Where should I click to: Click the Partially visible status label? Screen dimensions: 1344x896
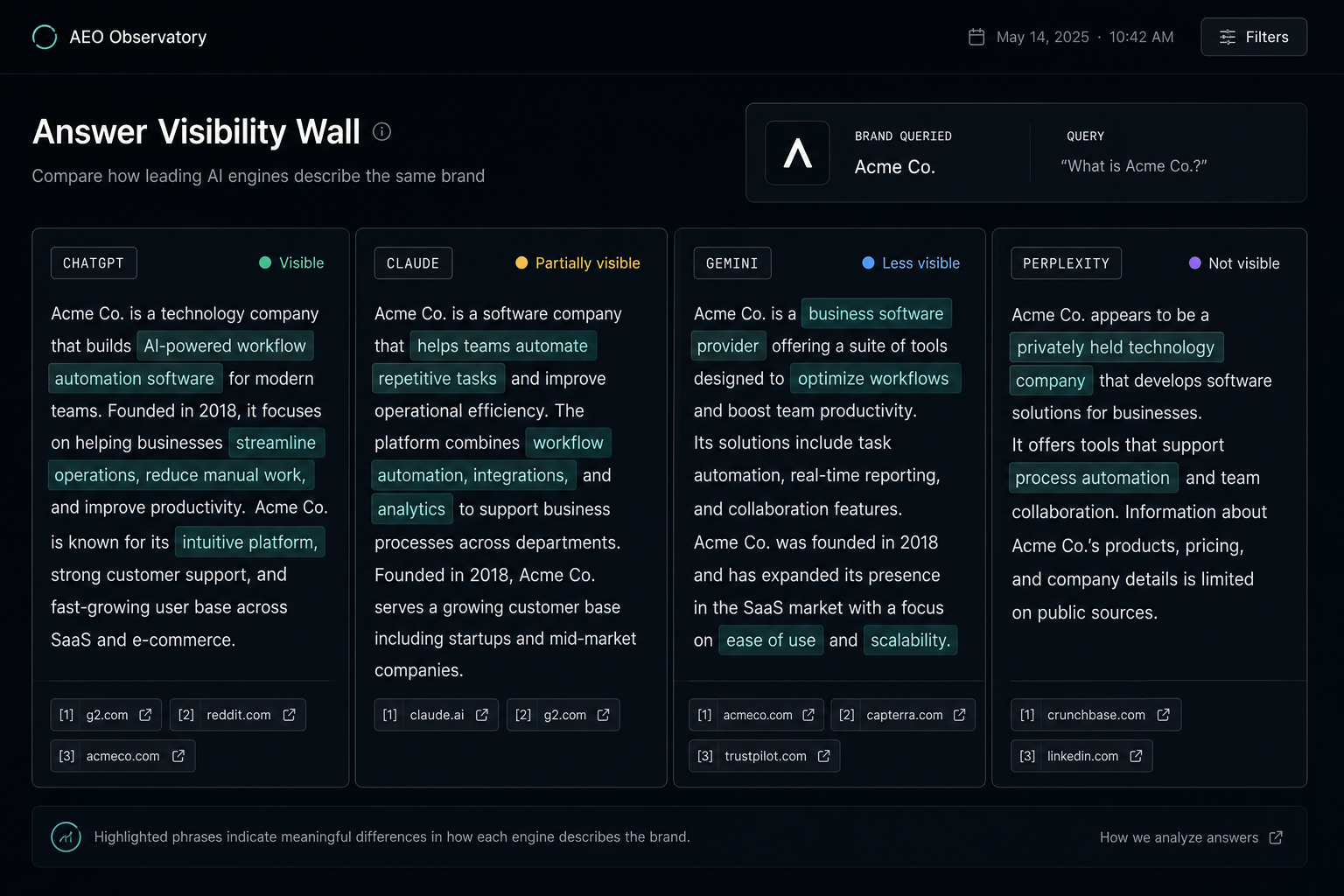coord(587,262)
